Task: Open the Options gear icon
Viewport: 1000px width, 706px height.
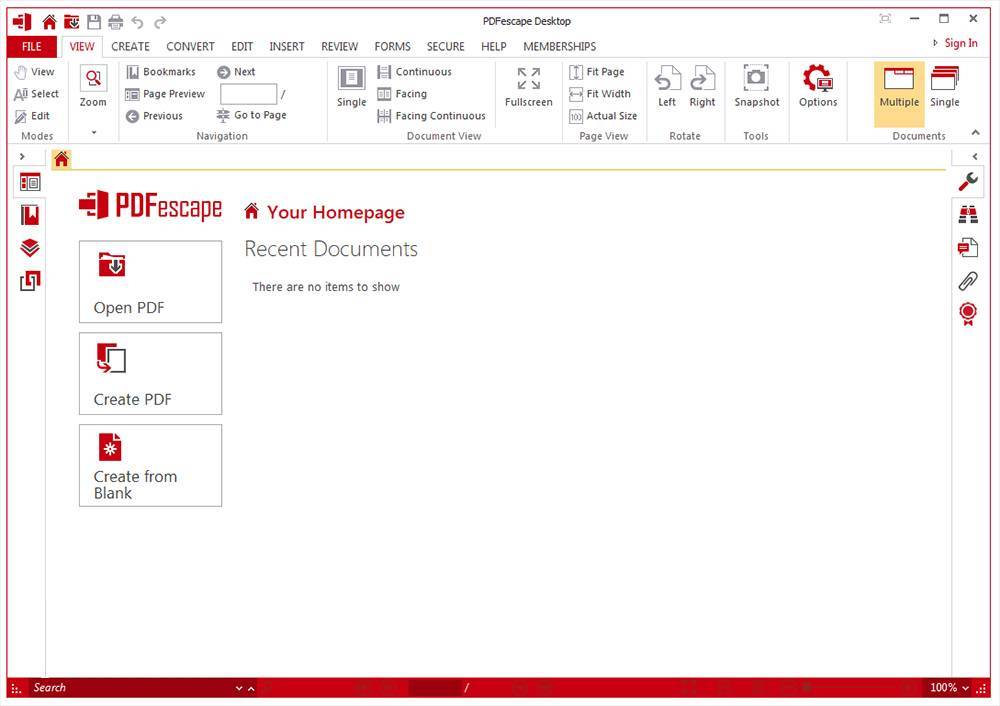Action: click(x=817, y=87)
